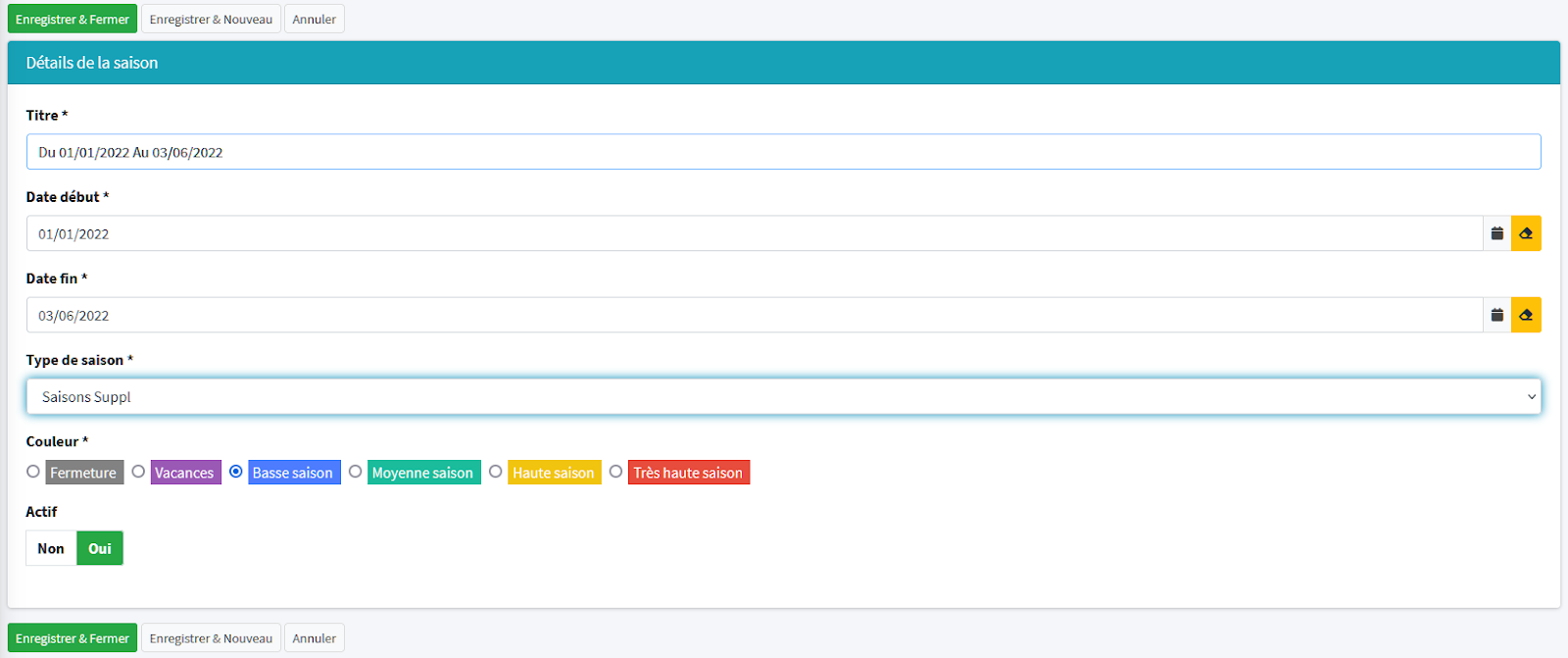Set Actif to Non
The height and width of the screenshot is (658, 1568).
(51, 548)
